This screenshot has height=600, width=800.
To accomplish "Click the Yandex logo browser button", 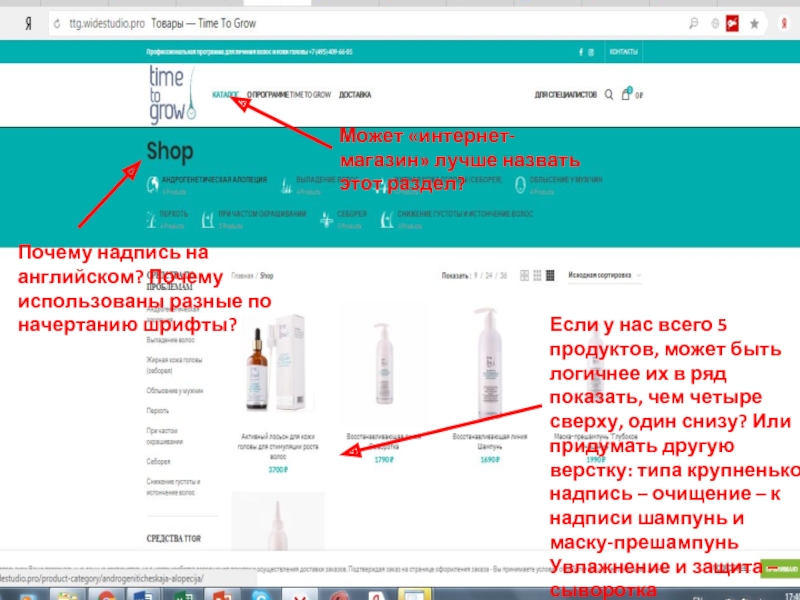I will pyautogui.click(x=29, y=24).
